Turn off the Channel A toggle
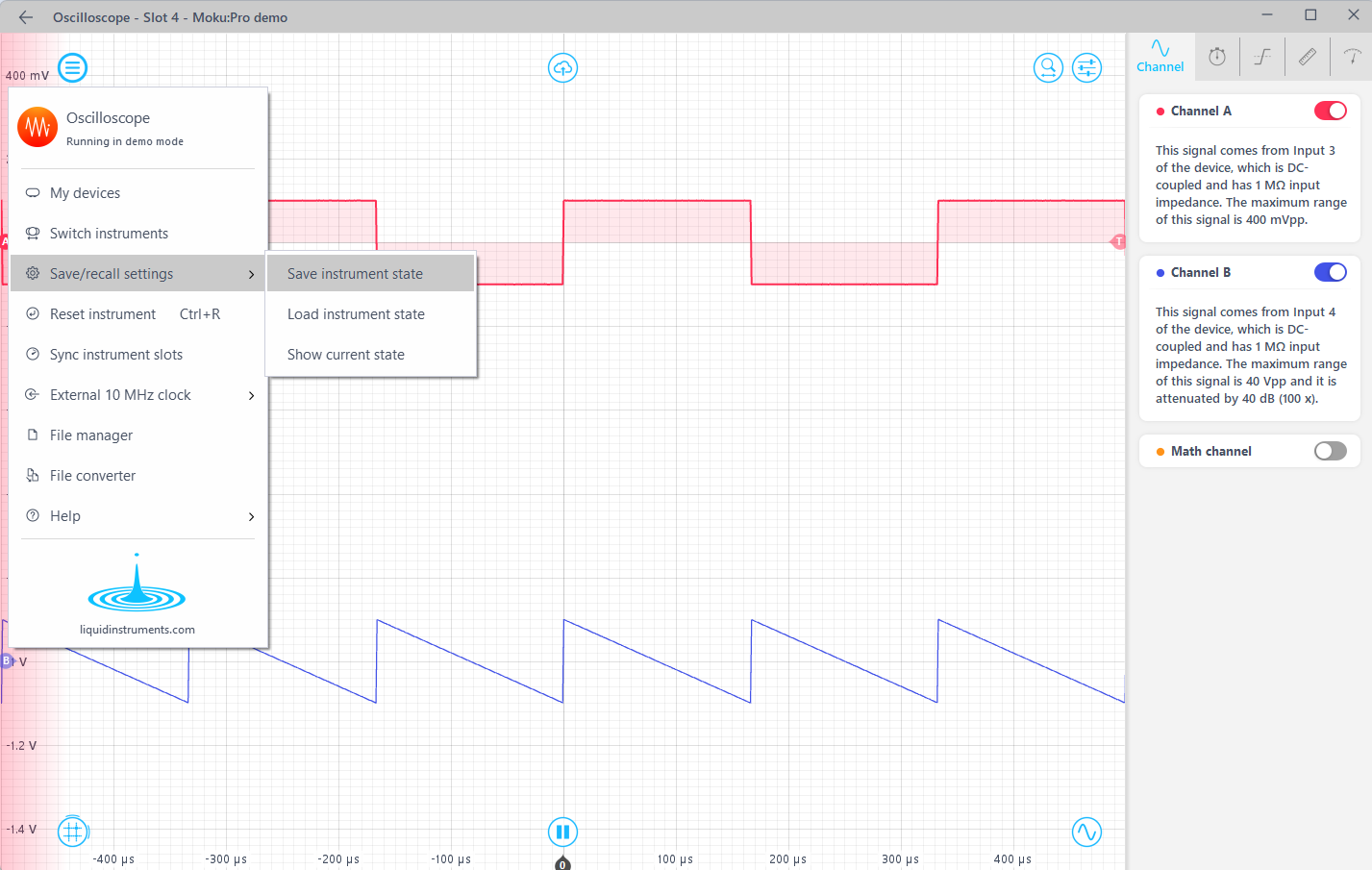Image resolution: width=1372 pixels, height=870 pixels. 1331,111
